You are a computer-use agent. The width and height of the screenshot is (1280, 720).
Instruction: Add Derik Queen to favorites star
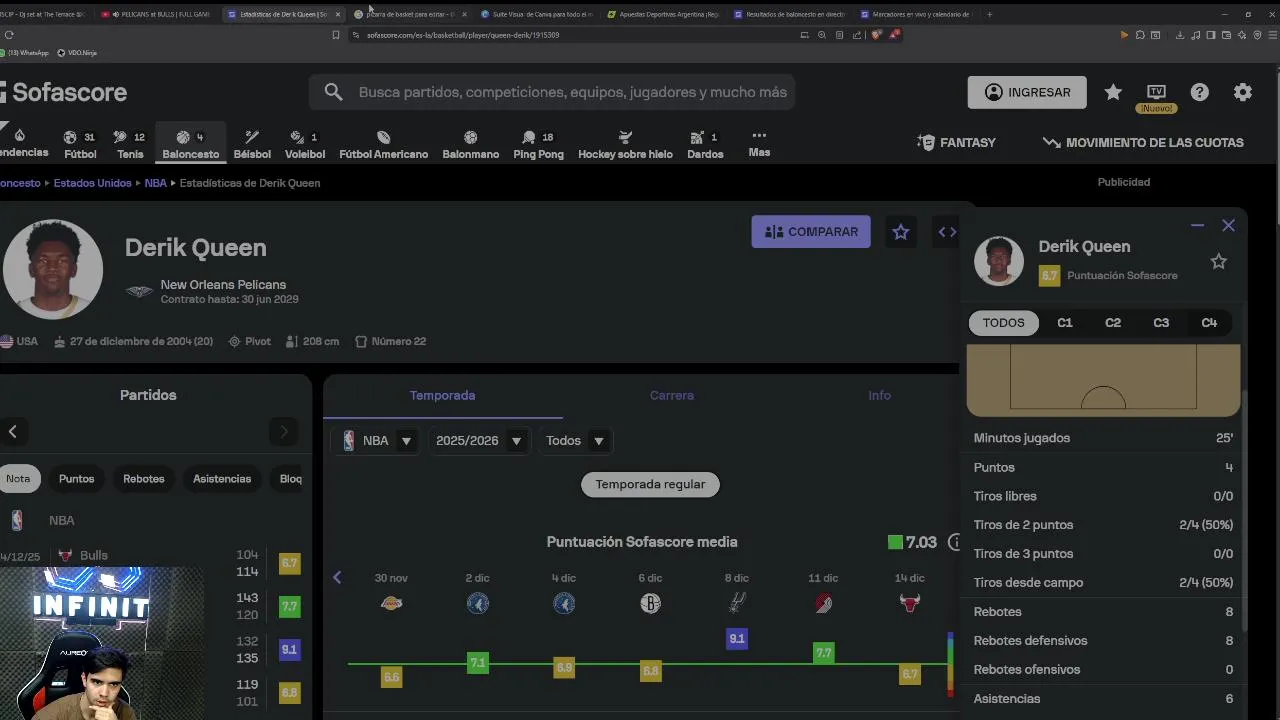pos(901,232)
